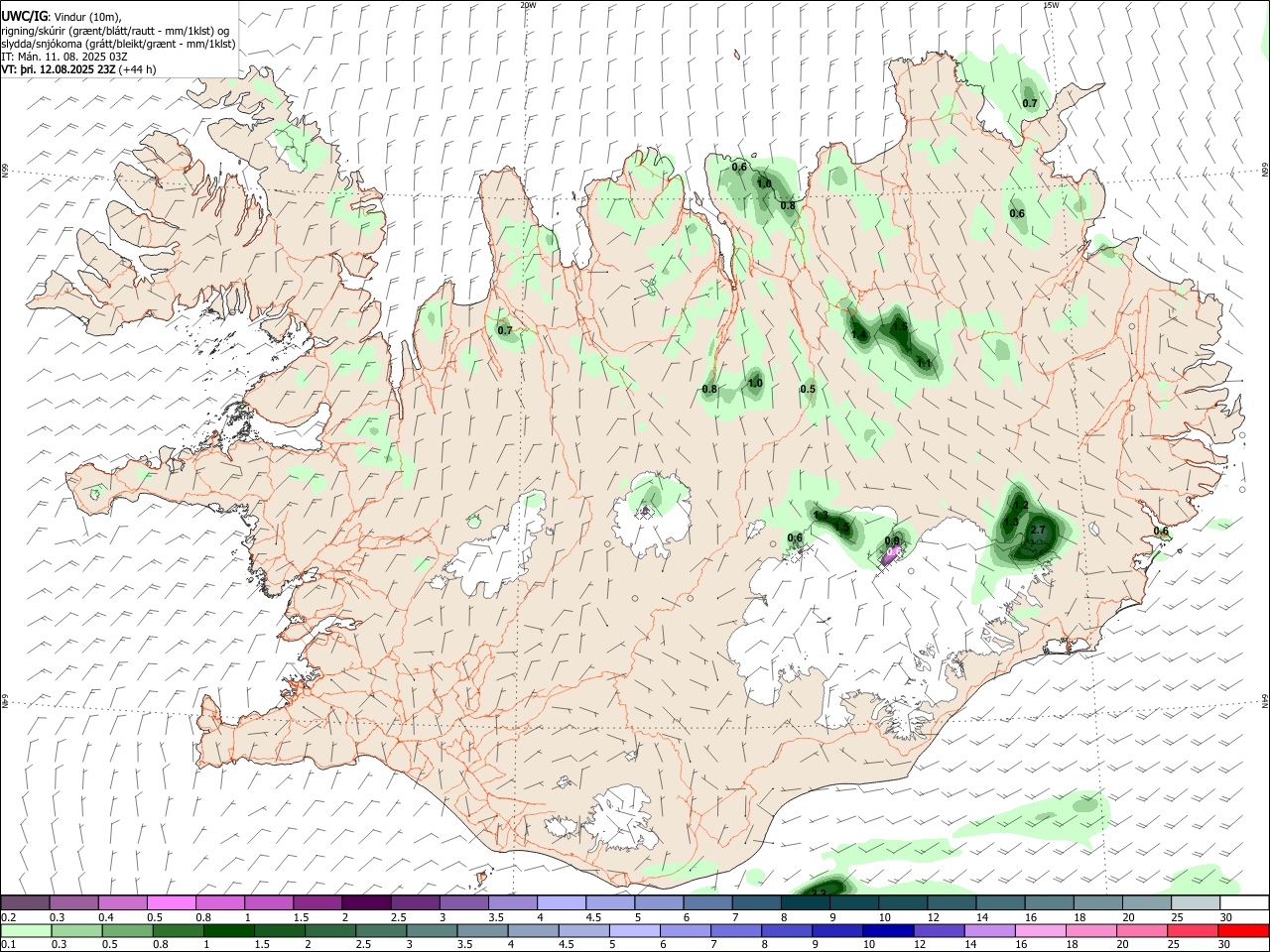
Task: Click the 'VT: þri. 12.08.2025 23Z' valid time
Action: (59, 70)
